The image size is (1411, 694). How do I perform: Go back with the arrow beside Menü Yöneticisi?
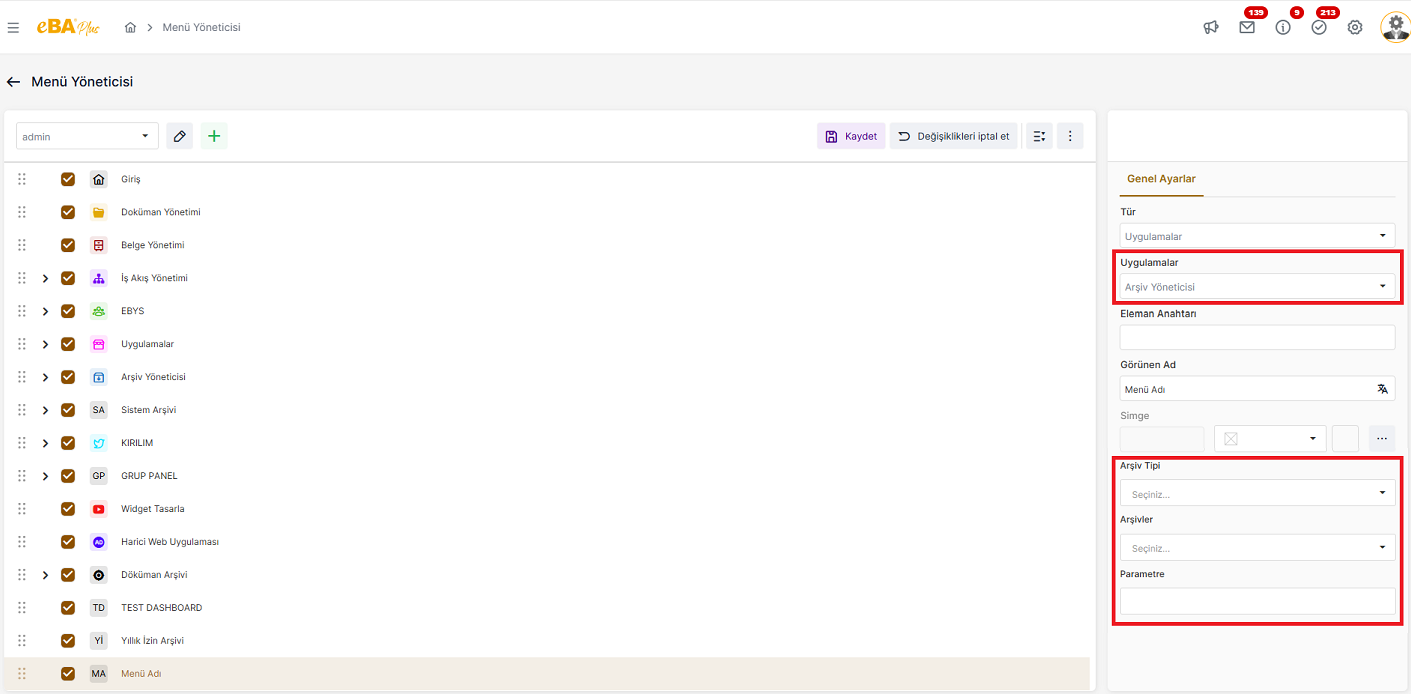coord(13,82)
